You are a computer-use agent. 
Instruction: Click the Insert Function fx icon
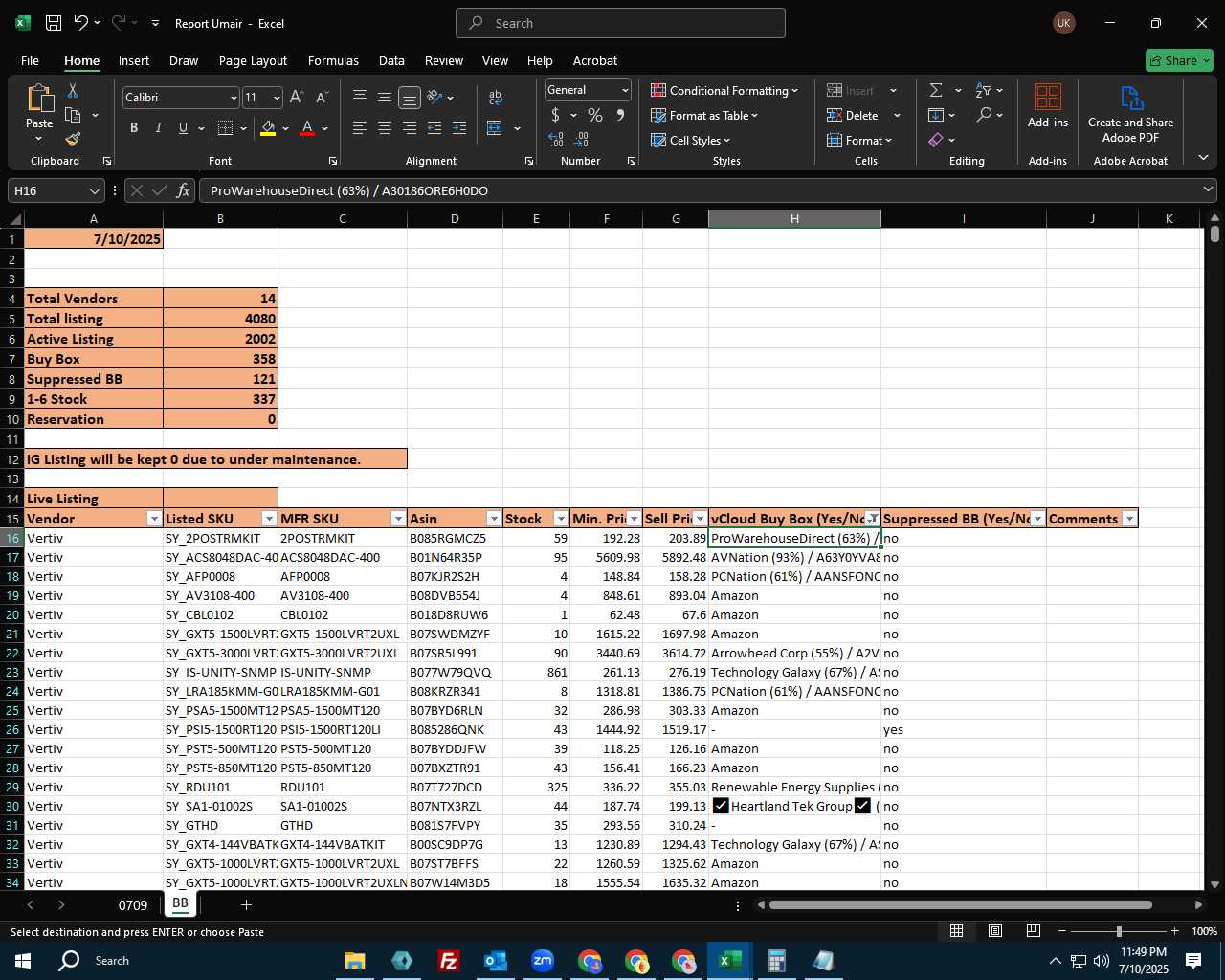184,190
